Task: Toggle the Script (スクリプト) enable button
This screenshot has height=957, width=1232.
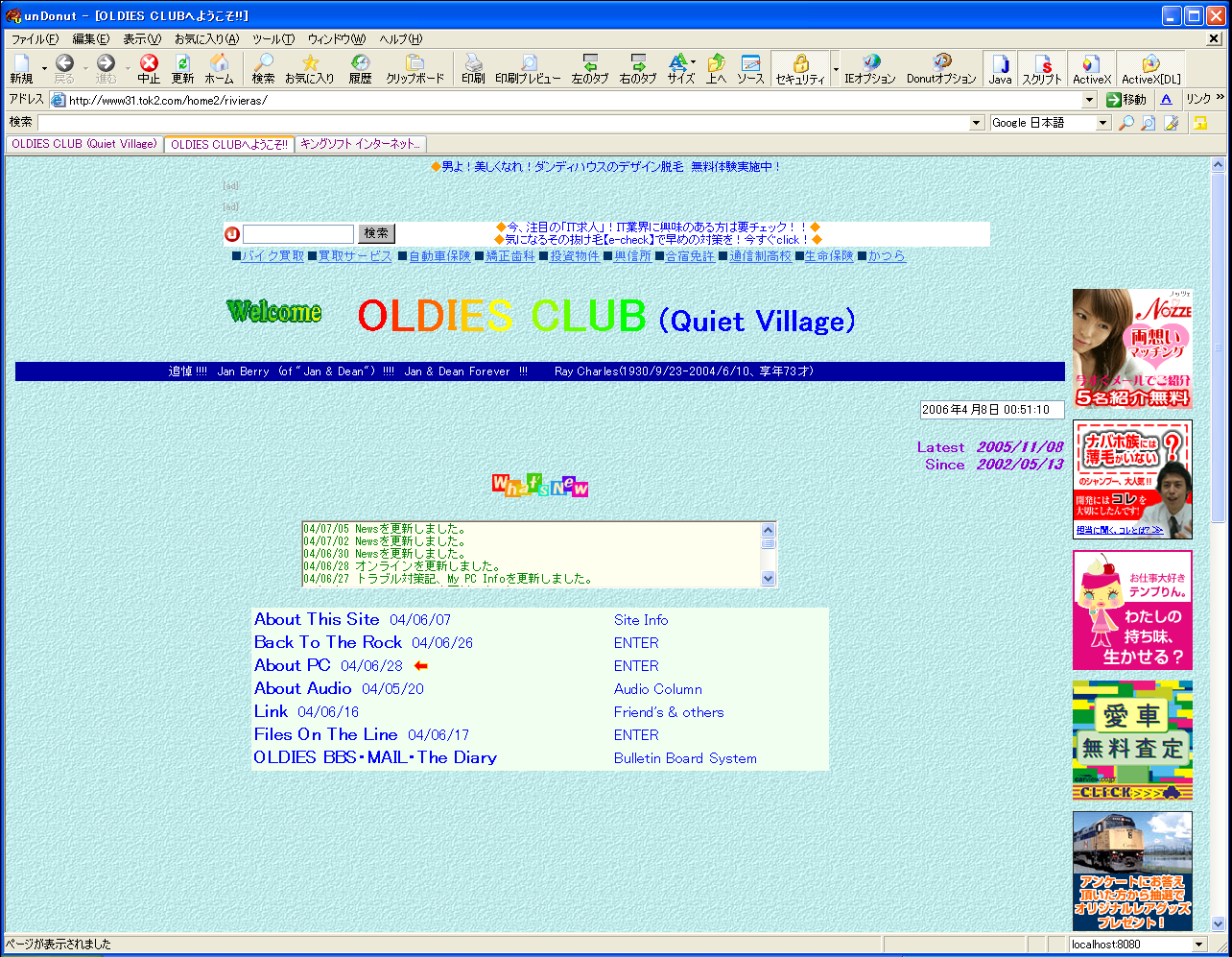Action: pos(1041,69)
